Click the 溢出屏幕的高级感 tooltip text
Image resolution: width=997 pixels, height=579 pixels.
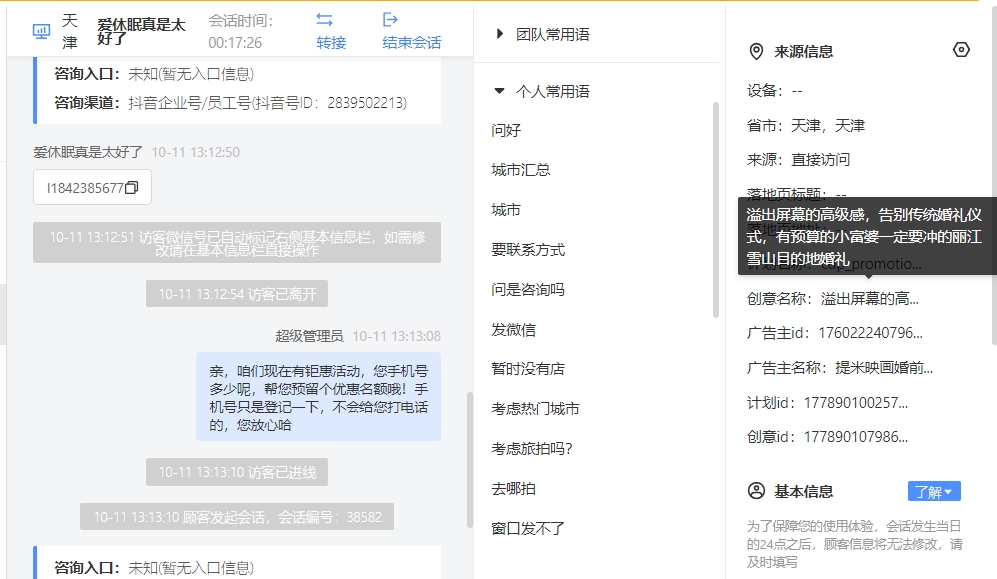(864, 236)
